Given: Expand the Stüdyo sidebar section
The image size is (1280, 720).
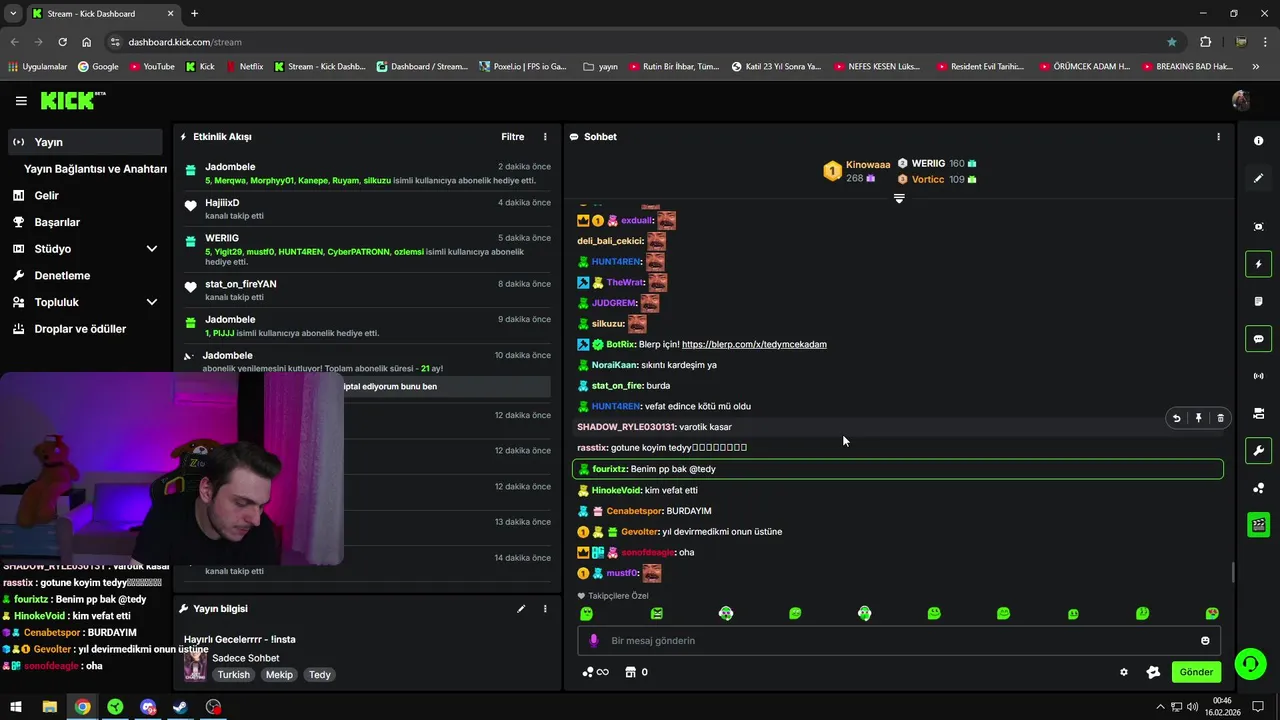Looking at the screenshot, I should pyautogui.click(x=152, y=249).
